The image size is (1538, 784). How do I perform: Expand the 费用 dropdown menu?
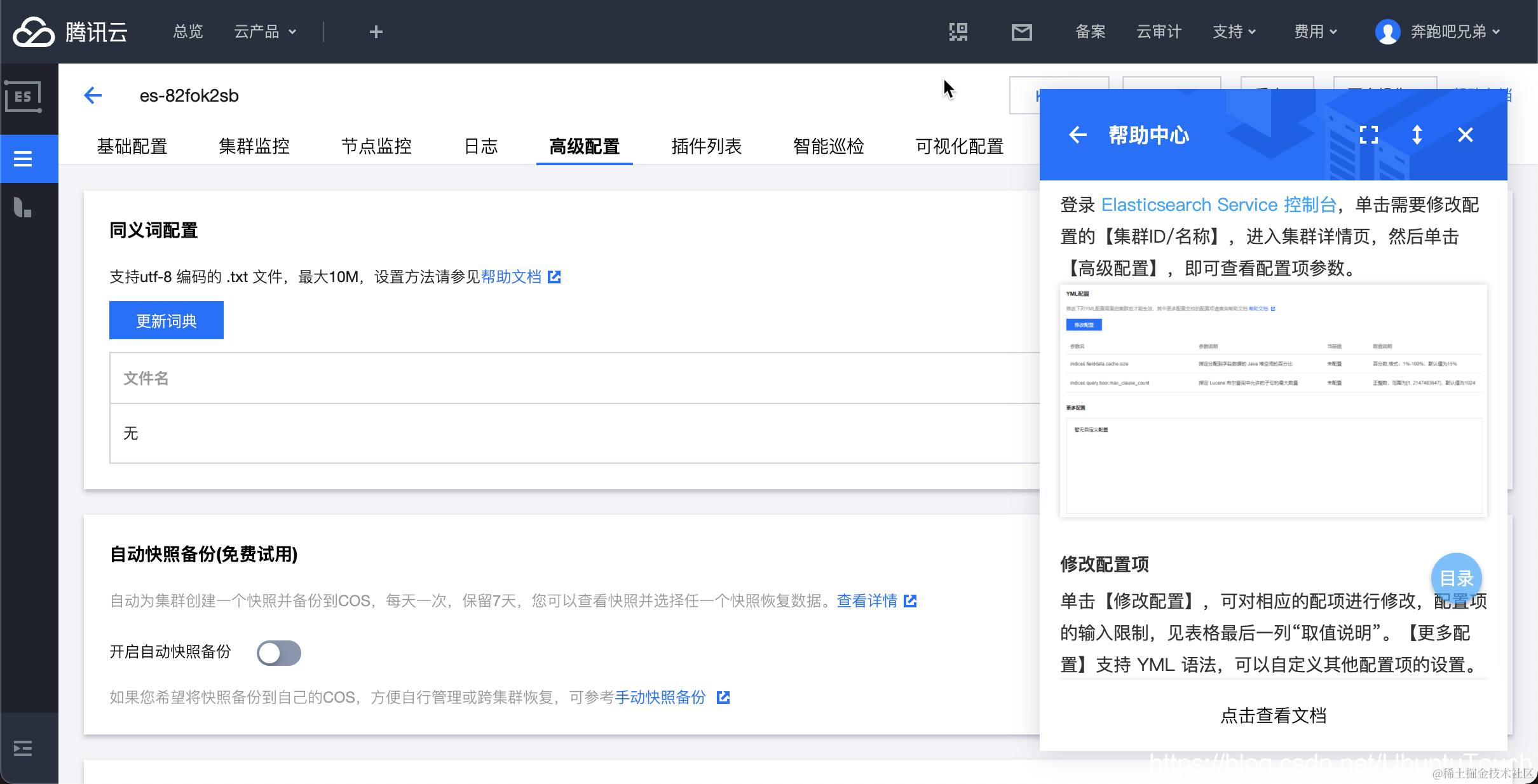[1316, 32]
